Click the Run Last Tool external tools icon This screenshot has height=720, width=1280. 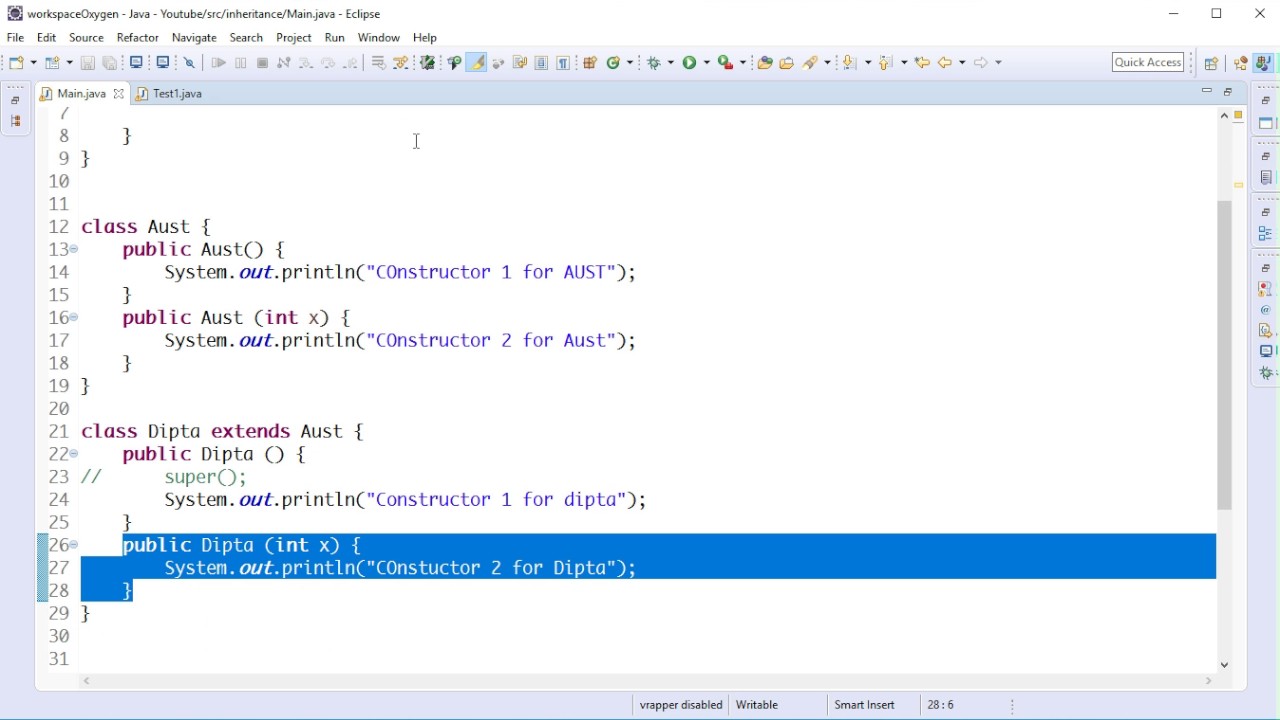(x=726, y=62)
